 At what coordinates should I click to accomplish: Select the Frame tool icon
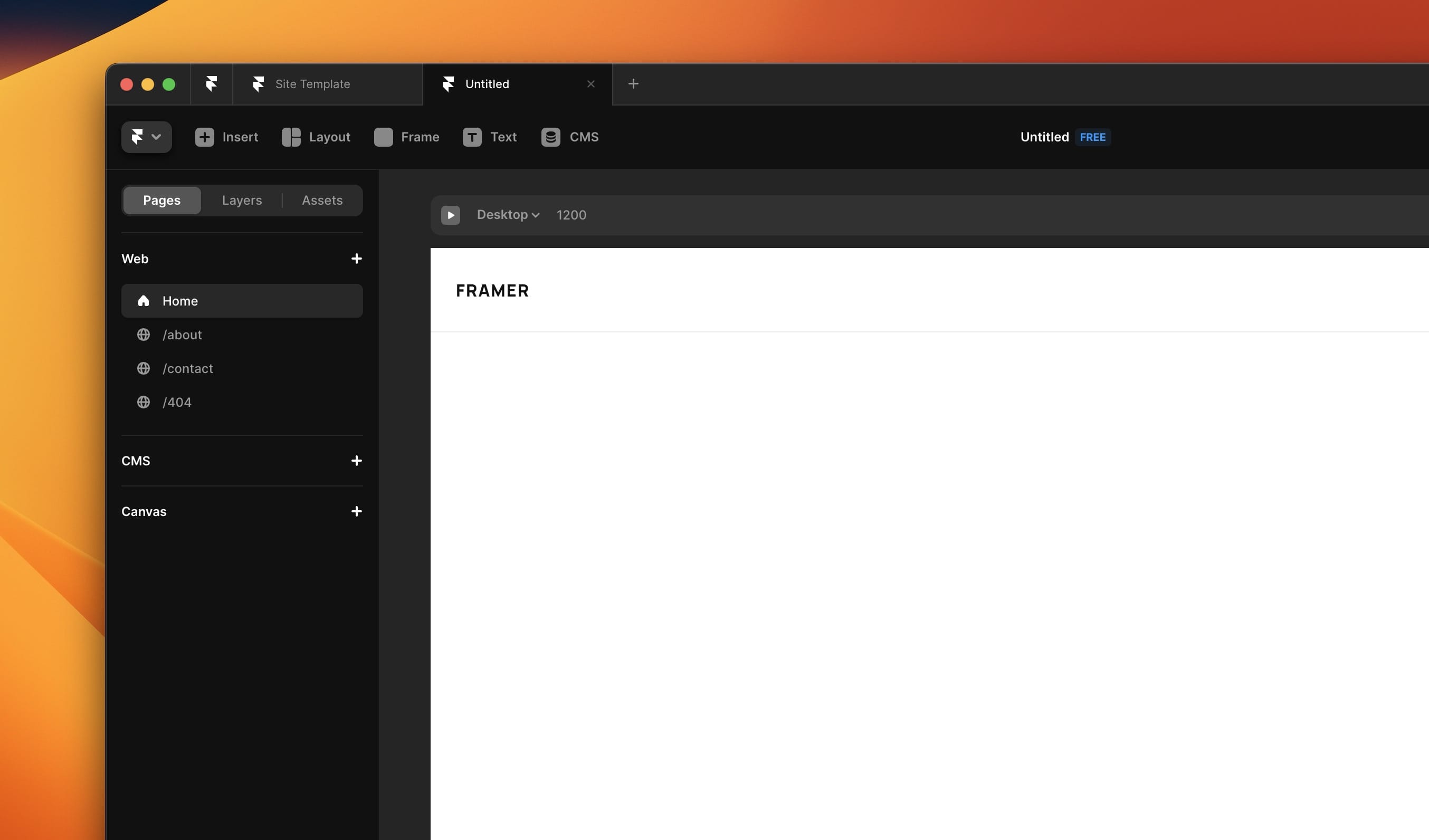(x=383, y=137)
